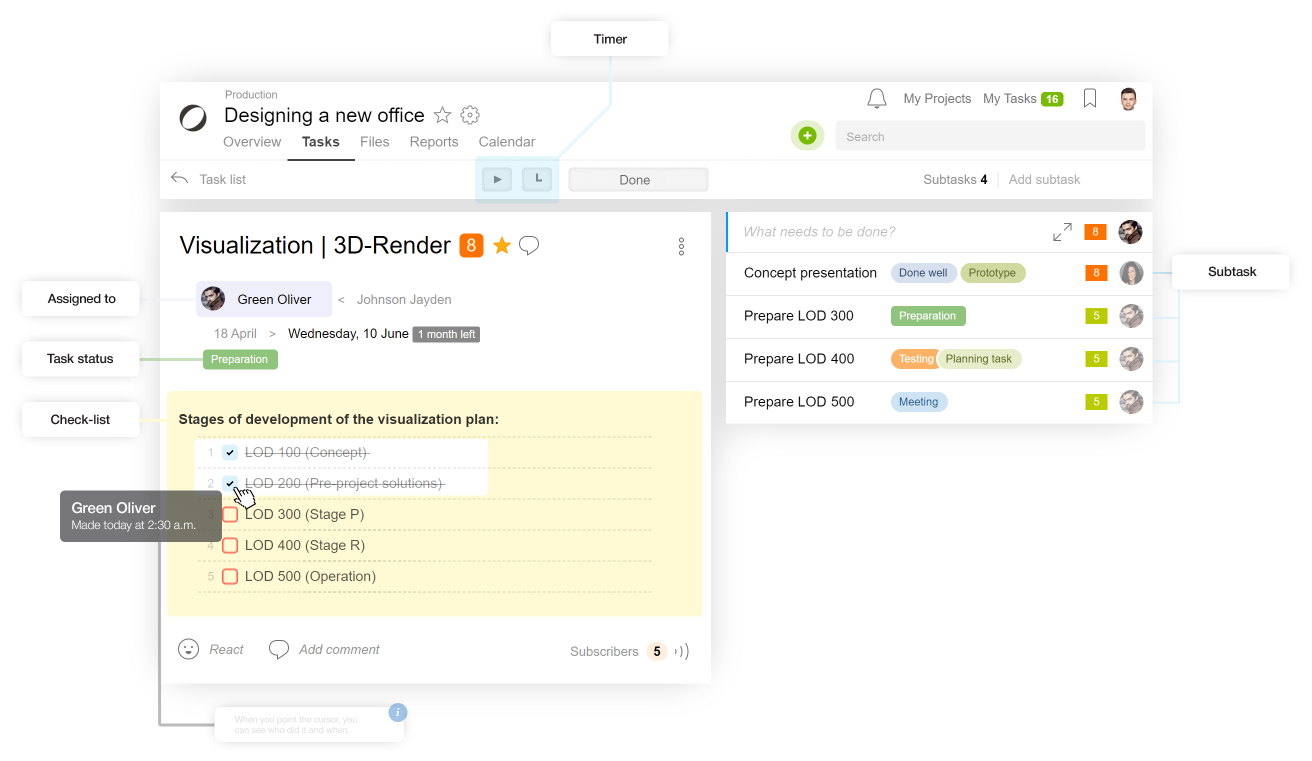Open project settings gear icon
Viewport: 1312px width, 761px height.
470,115
